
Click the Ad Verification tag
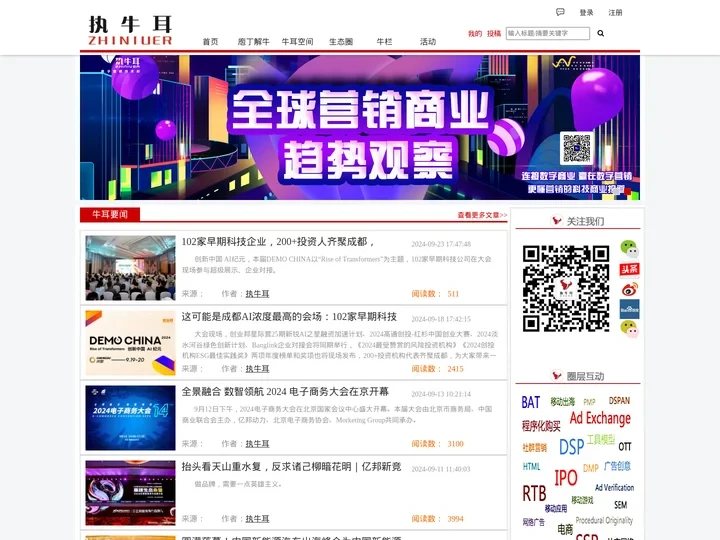(x=614, y=488)
